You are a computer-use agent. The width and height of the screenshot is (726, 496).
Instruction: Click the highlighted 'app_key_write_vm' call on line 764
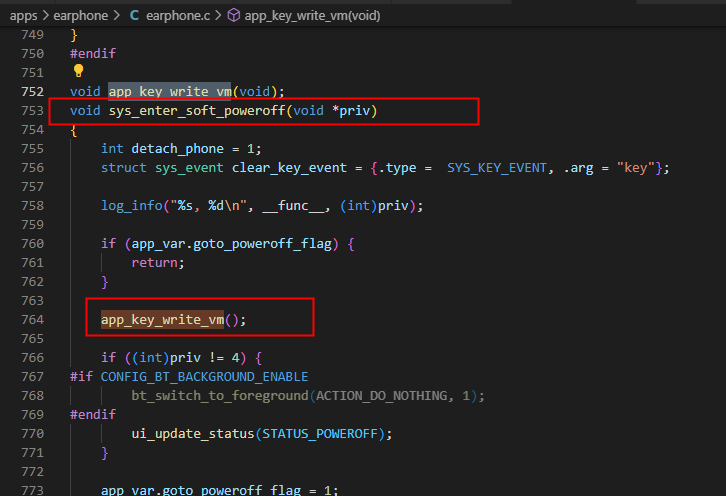[163, 320]
